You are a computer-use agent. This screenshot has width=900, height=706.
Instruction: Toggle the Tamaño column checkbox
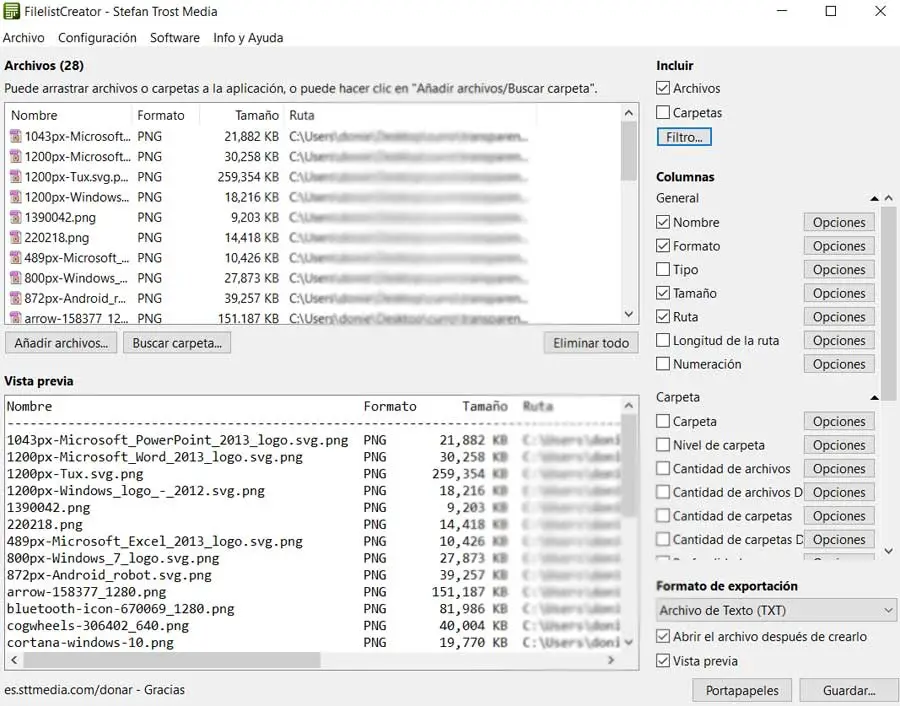click(663, 293)
